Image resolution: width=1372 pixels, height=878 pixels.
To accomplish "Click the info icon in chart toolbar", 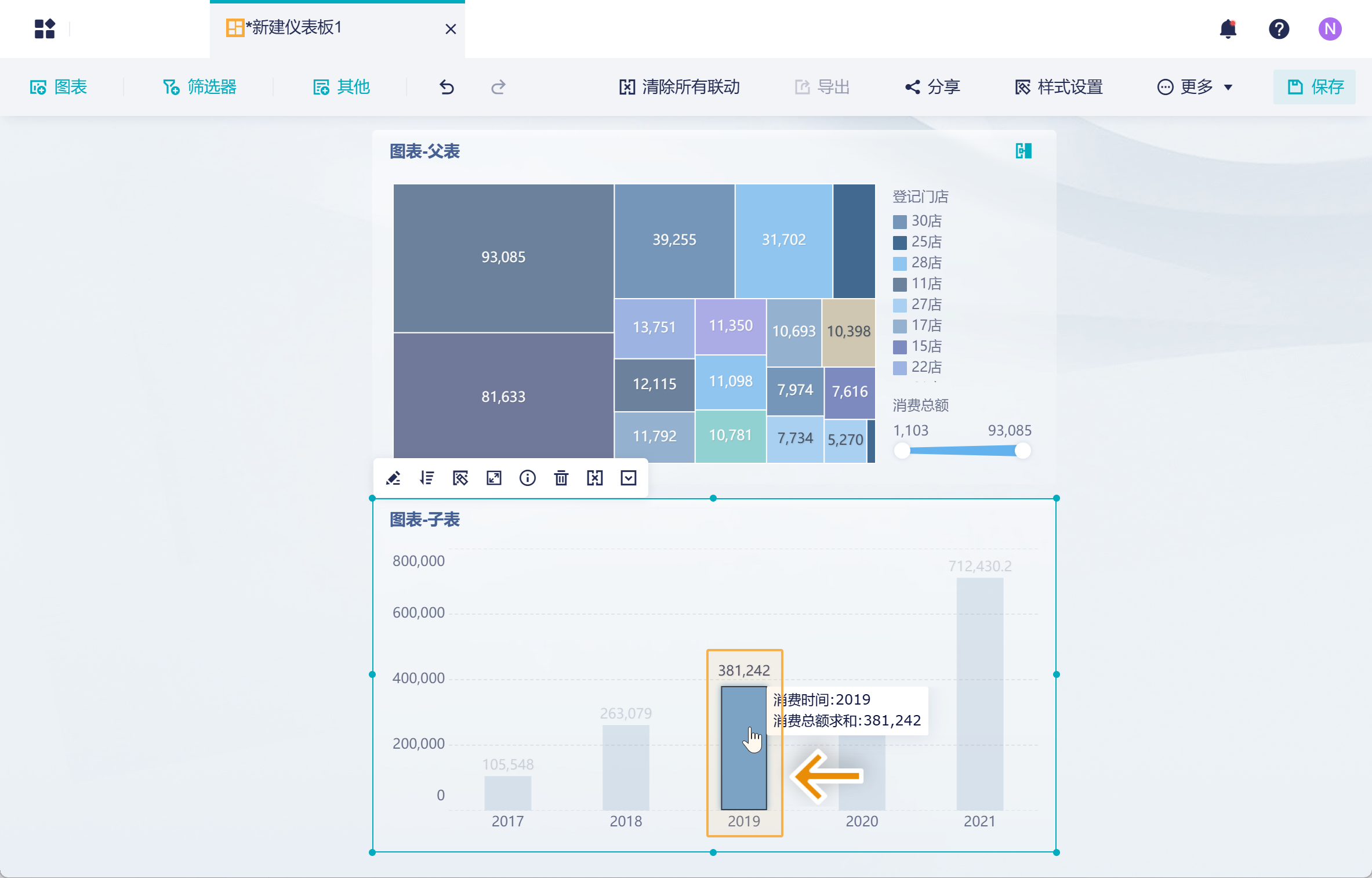I will pos(528,478).
